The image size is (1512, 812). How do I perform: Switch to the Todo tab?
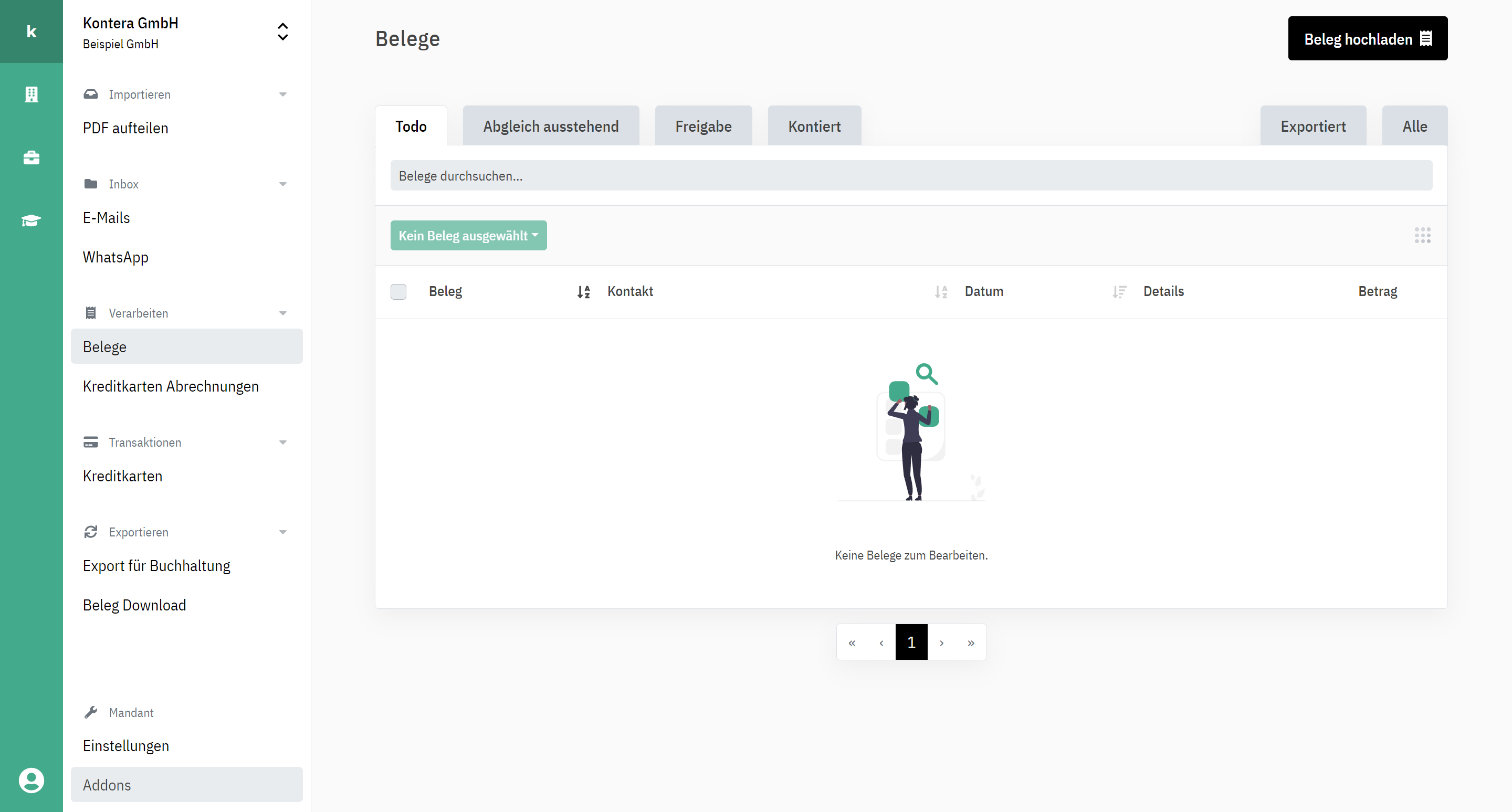click(x=410, y=126)
